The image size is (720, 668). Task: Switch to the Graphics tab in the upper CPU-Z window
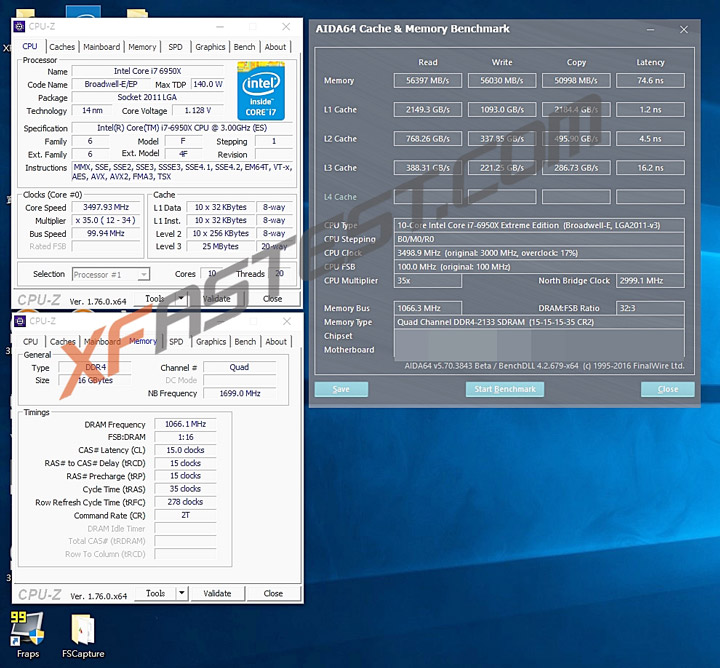click(210, 47)
